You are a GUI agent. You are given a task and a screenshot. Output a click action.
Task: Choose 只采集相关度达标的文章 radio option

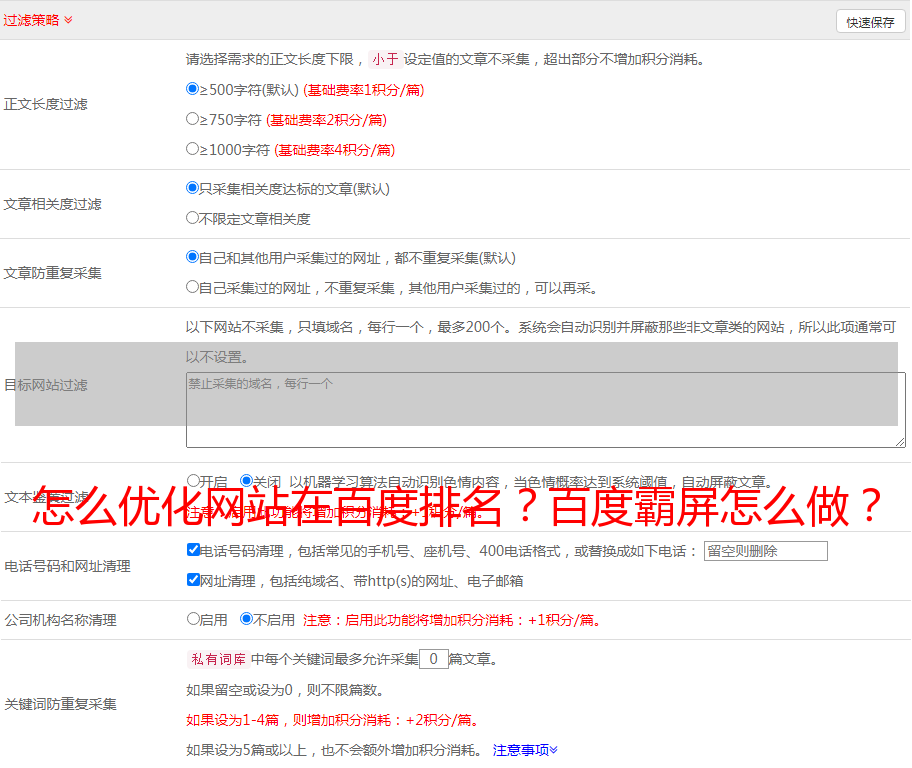pos(193,188)
